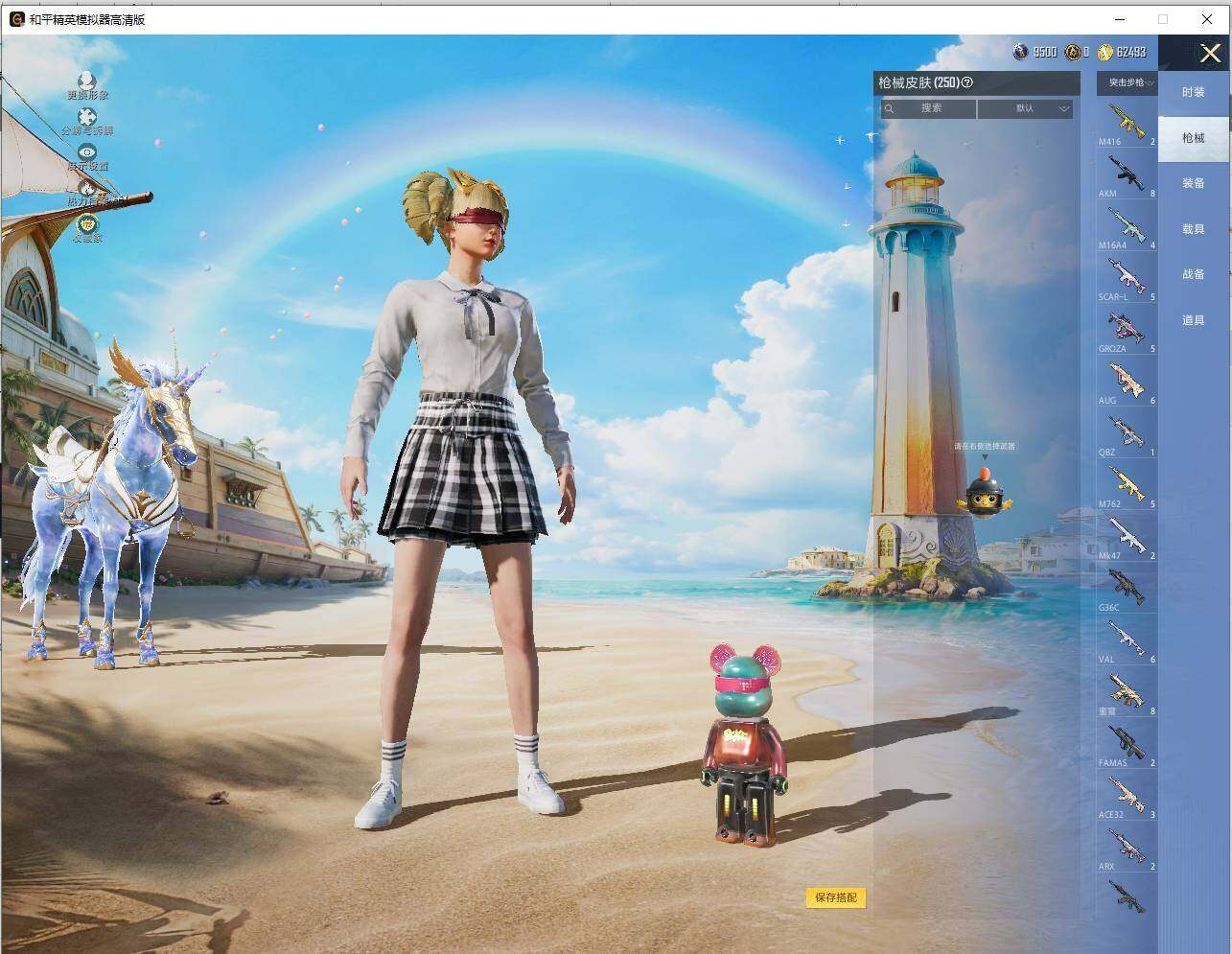Pick the Groza weapon entry
Viewport: 1232px width, 954px height.
(x=1127, y=330)
